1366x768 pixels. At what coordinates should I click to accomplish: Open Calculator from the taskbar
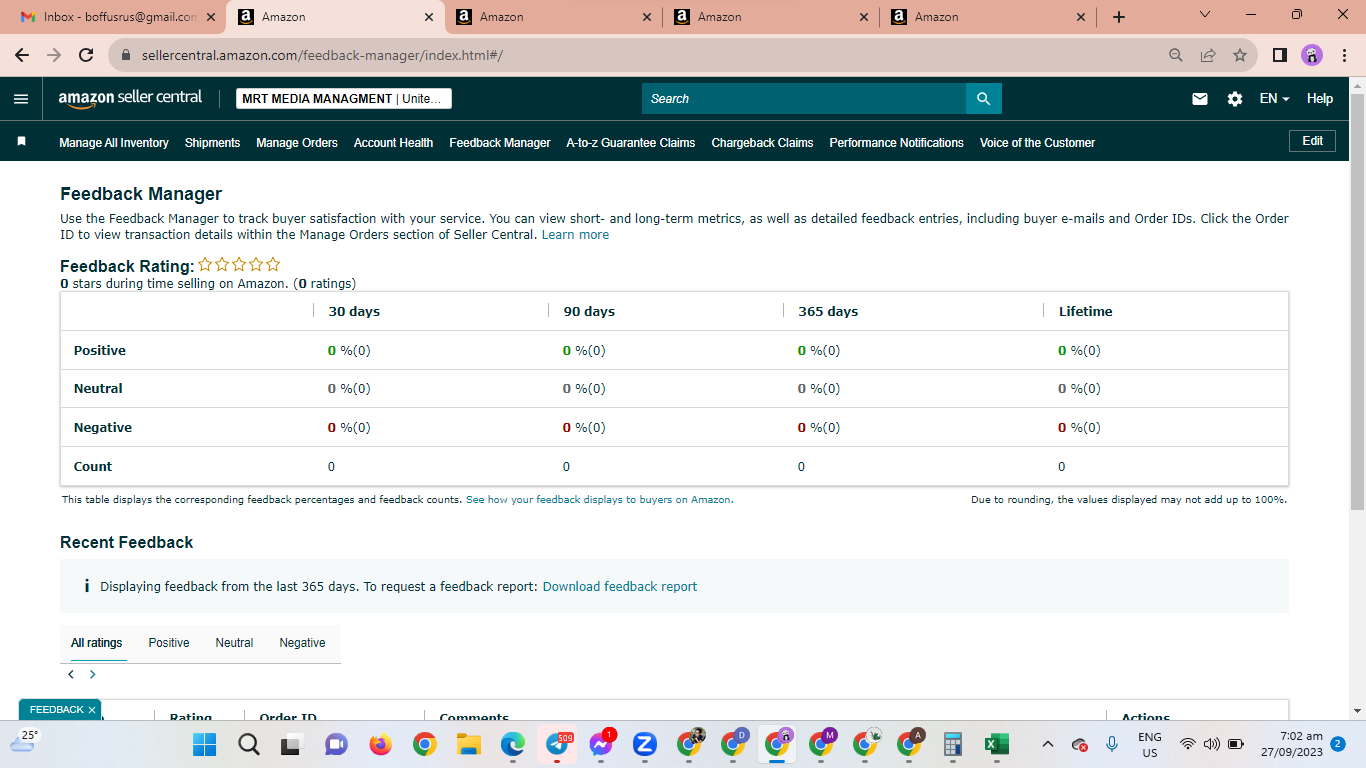point(952,744)
